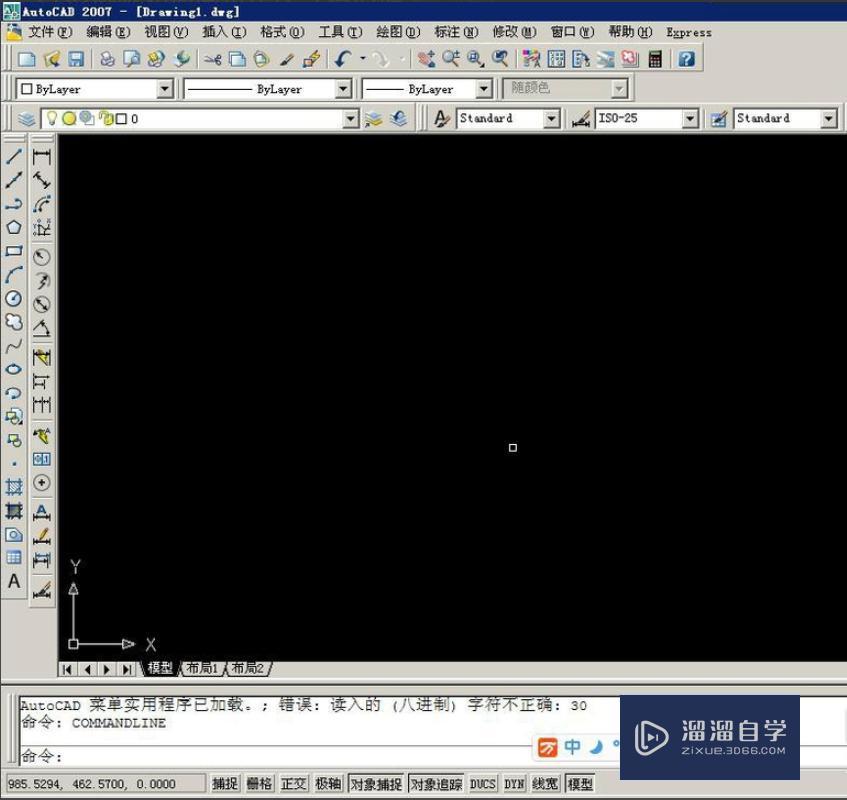Select the Rectangle draw tool
Viewport: 847px width, 800px height.
click(x=14, y=251)
